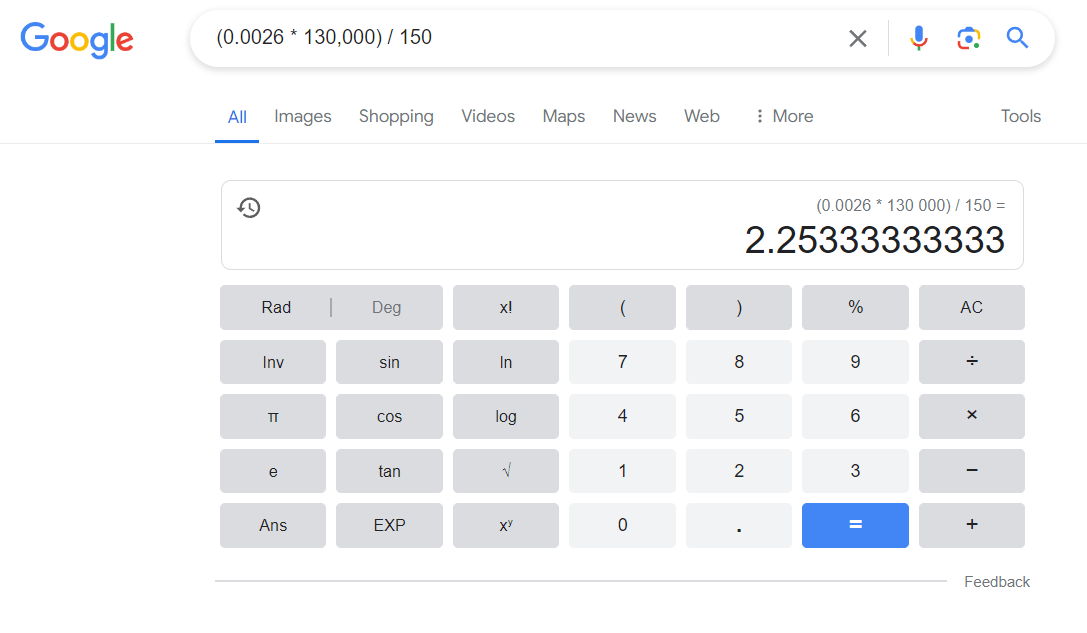
Task: Send Feedback about the calculator
Action: click(997, 581)
